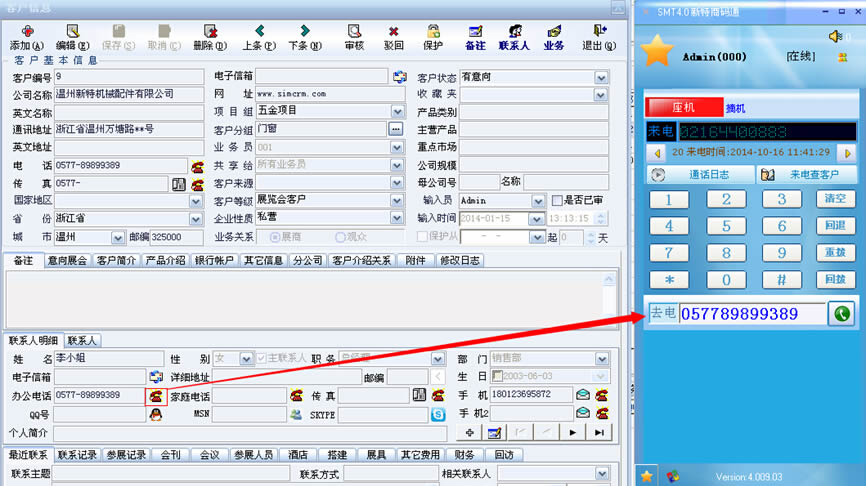Open the 联系人 toolbar icon

coord(514,37)
